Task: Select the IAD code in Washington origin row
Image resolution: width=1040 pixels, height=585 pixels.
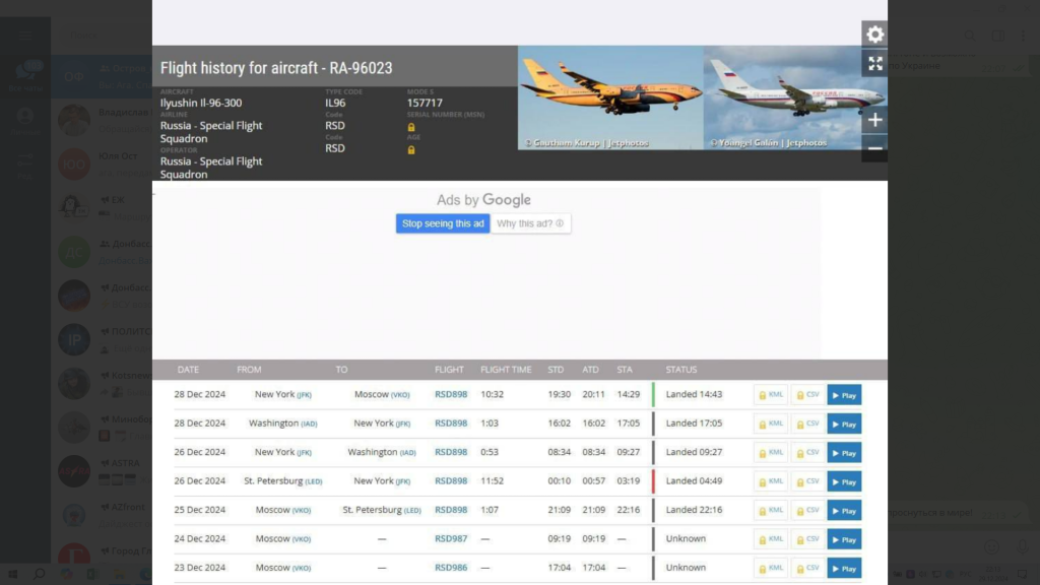Action: pos(309,424)
